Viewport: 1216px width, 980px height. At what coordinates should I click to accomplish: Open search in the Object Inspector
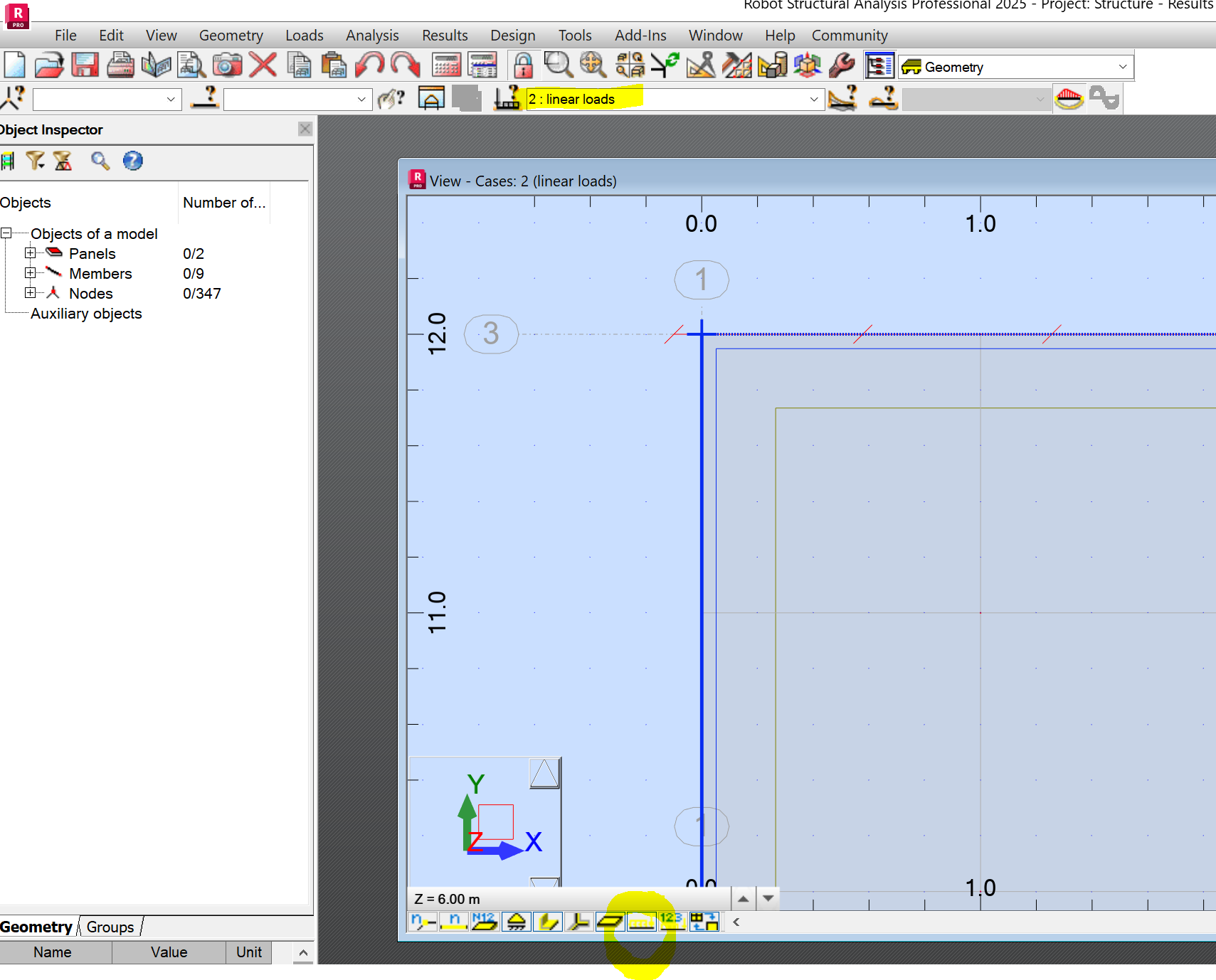point(100,161)
